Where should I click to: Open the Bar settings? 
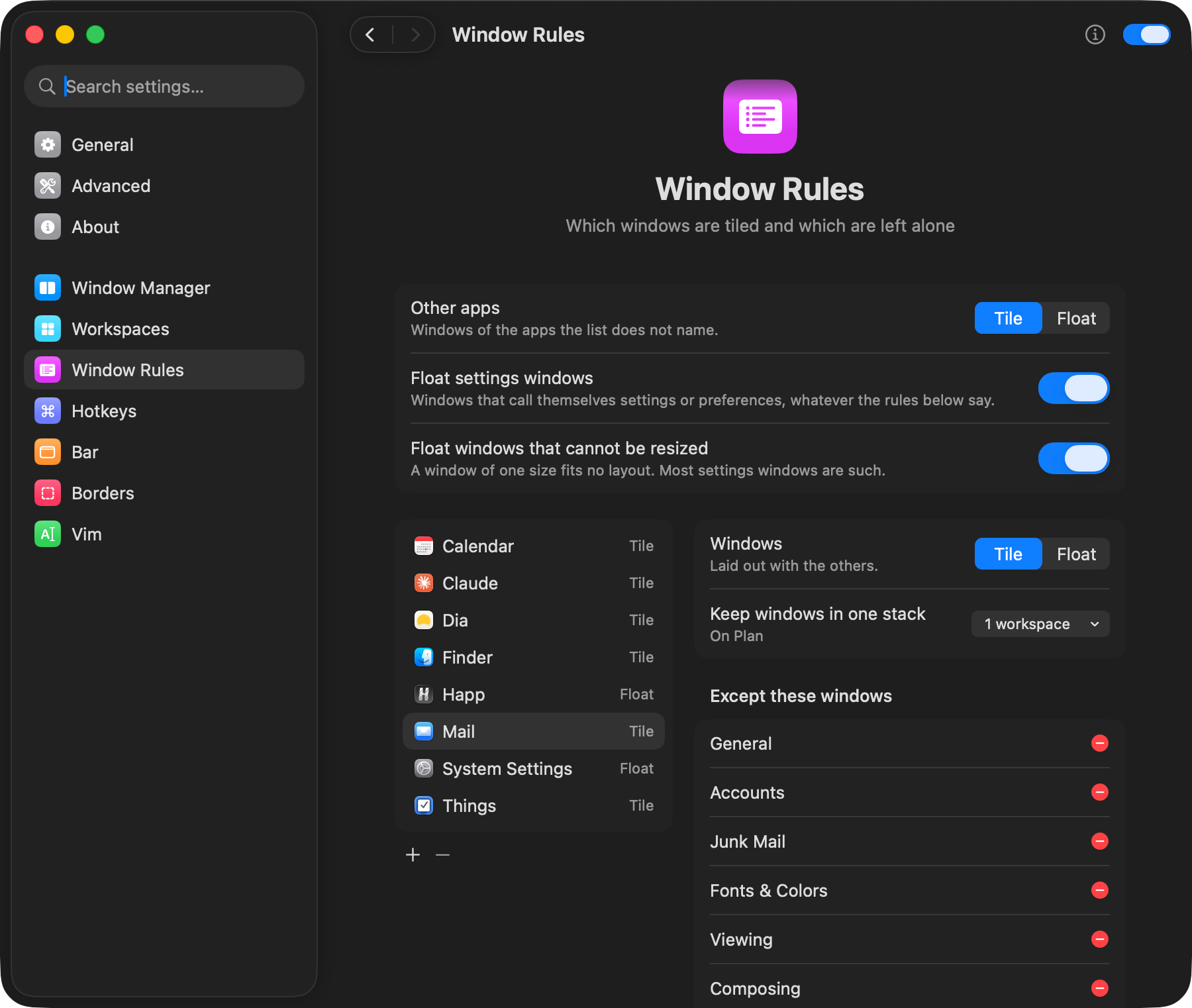164,452
